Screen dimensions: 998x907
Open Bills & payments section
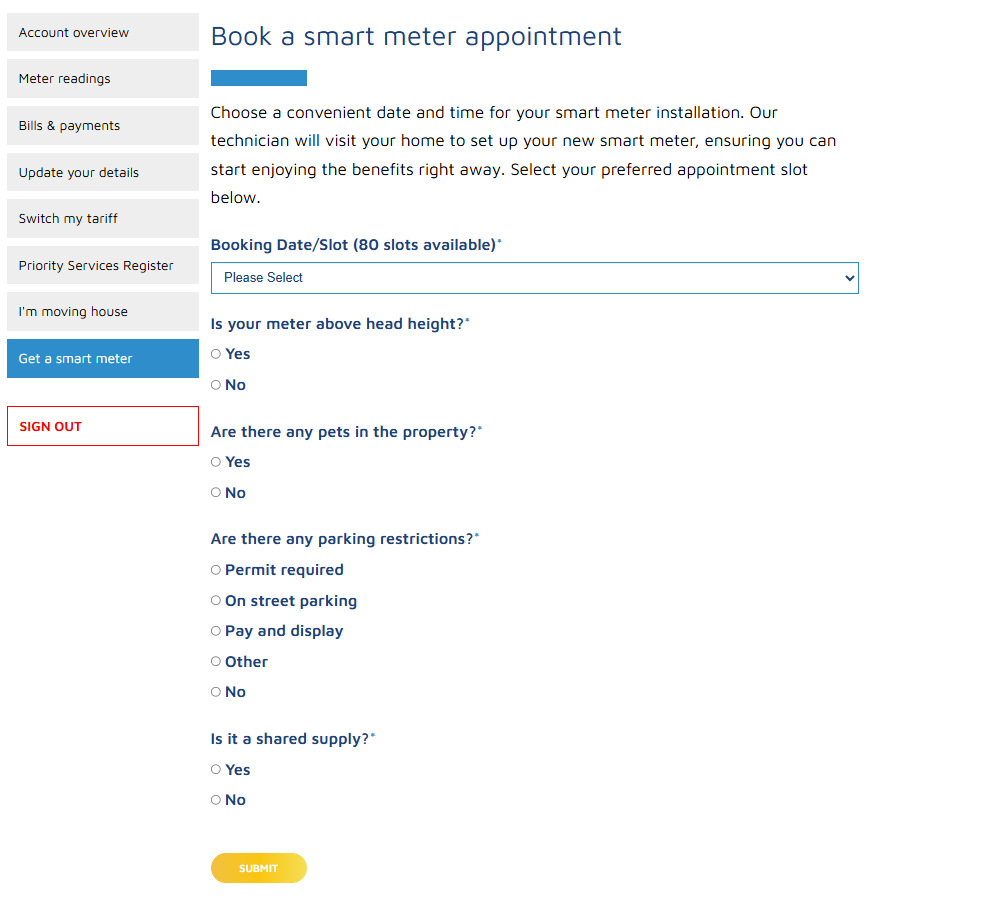click(x=103, y=126)
